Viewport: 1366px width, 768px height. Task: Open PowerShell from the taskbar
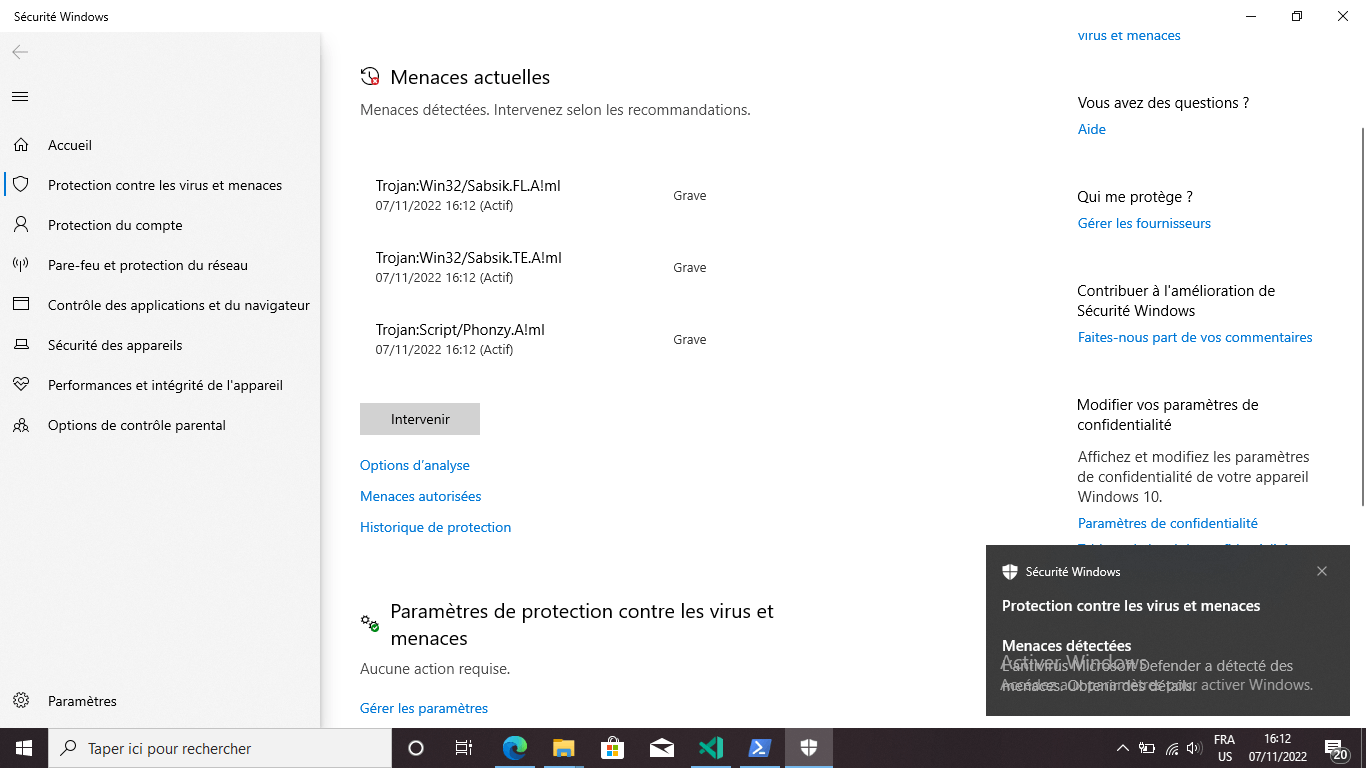pos(760,748)
